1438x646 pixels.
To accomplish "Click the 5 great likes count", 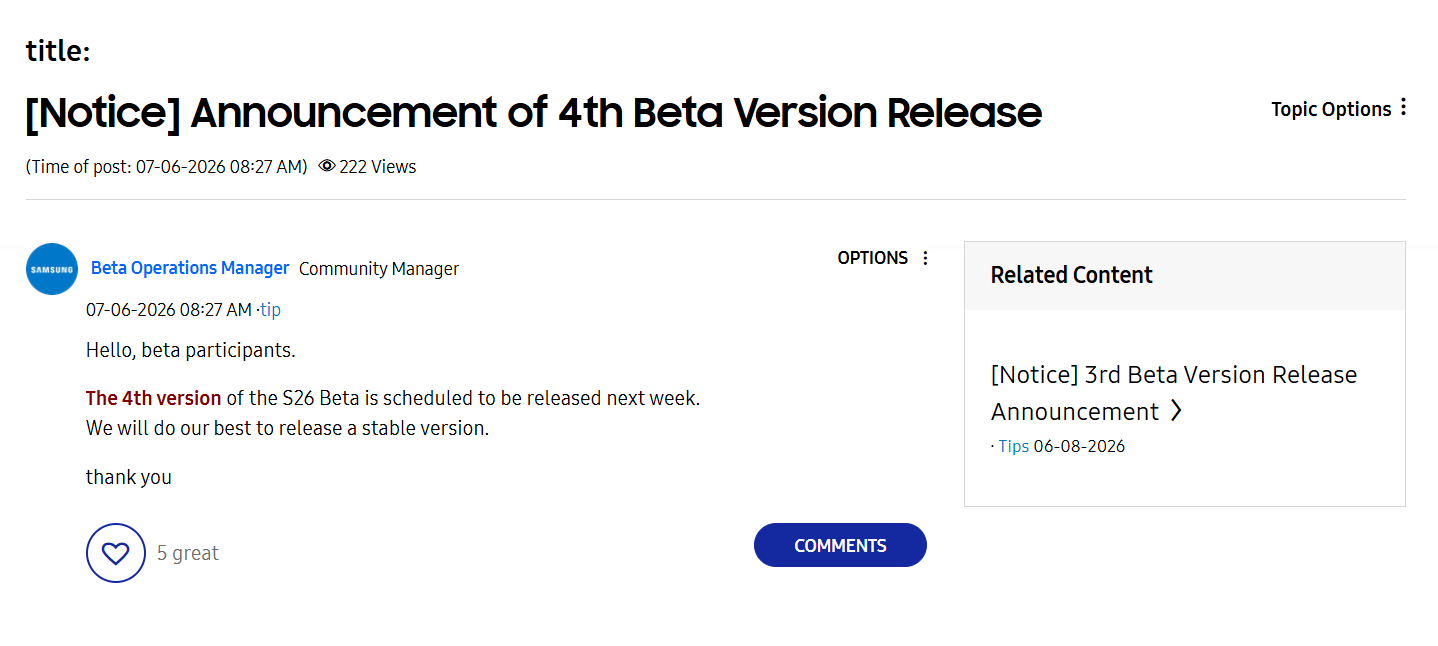I will 188,553.
